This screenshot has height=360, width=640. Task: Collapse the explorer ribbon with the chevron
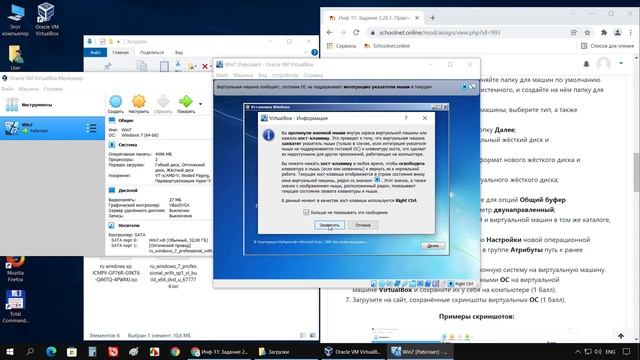[306, 52]
